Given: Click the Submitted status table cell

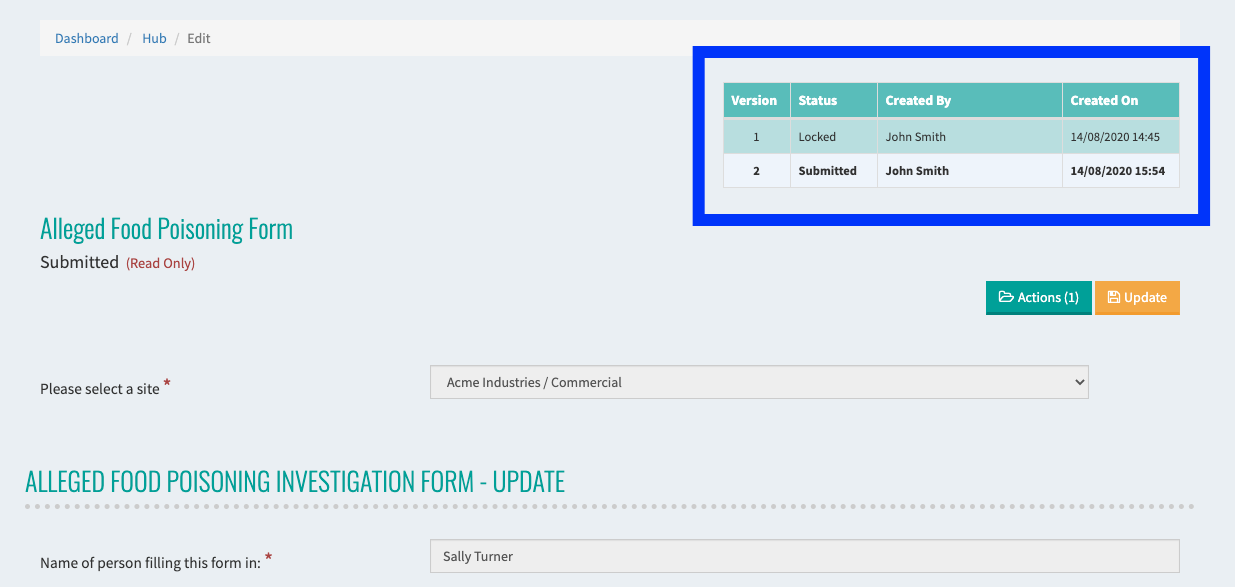Looking at the screenshot, I should tap(834, 171).
